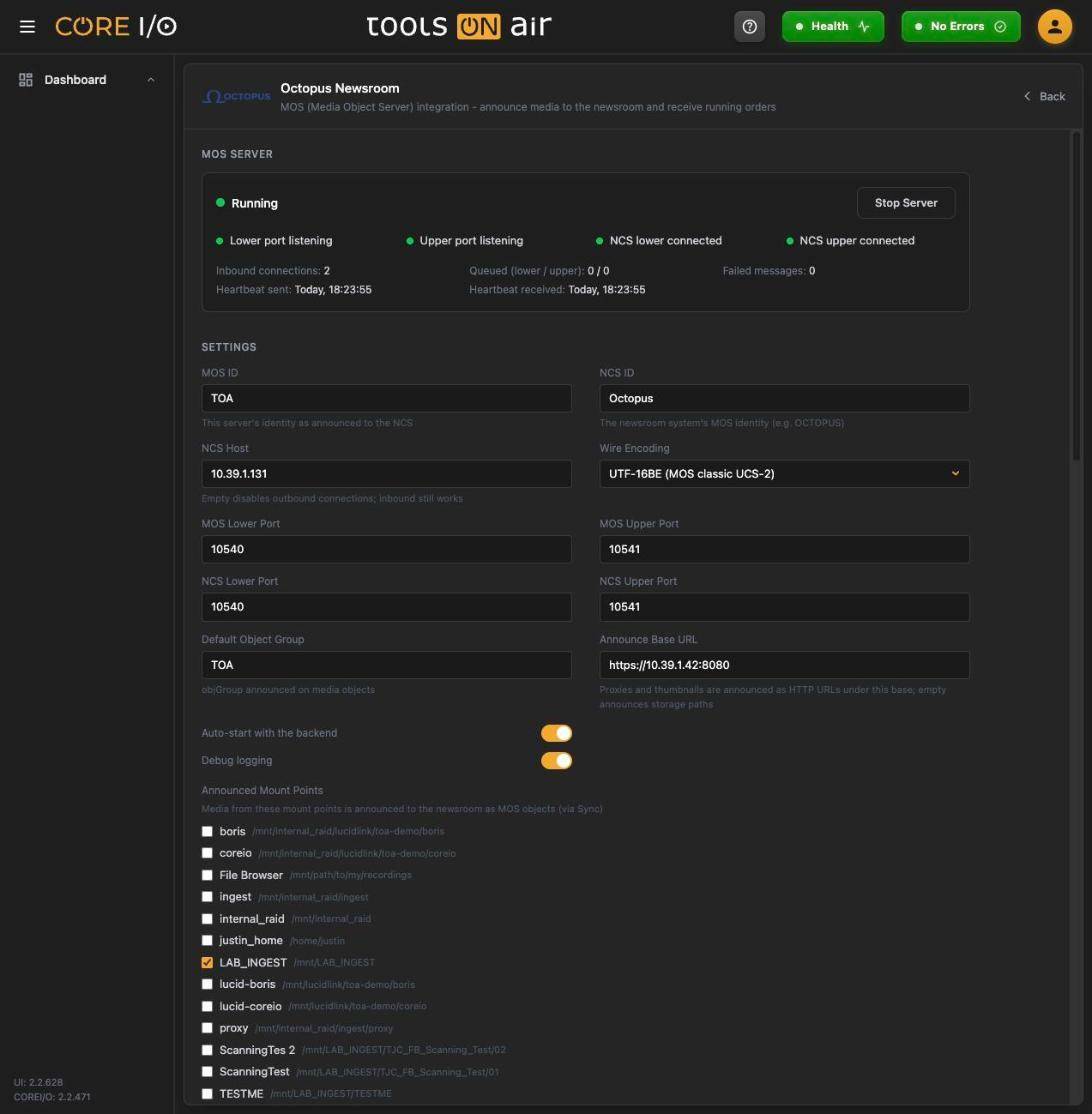Check the File Browser mount point
1092x1114 pixels.
click(x=207, y=875)
